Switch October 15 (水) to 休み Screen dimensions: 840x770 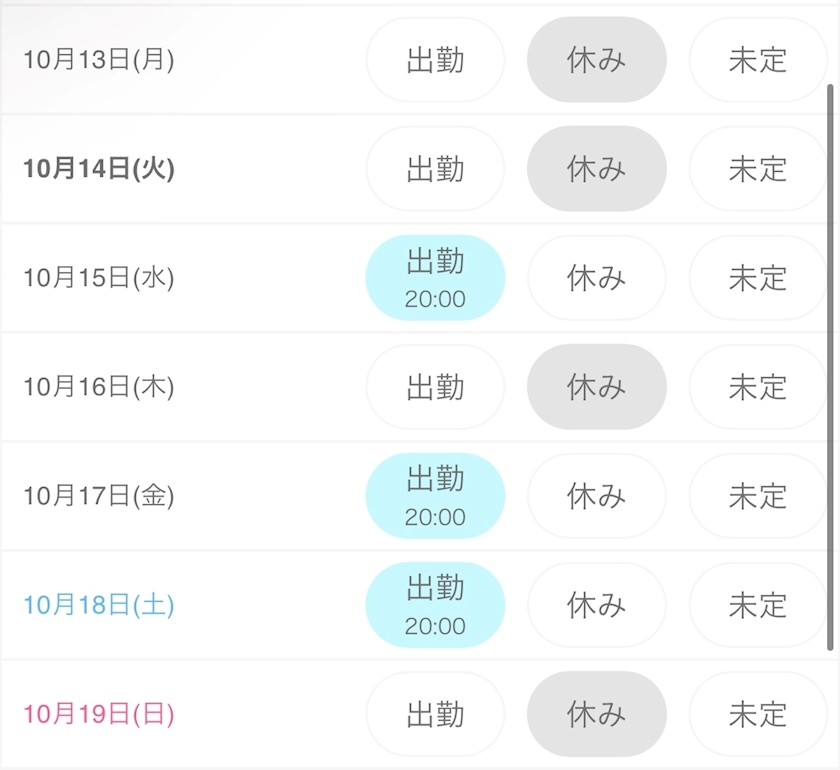tap(596, 278)
